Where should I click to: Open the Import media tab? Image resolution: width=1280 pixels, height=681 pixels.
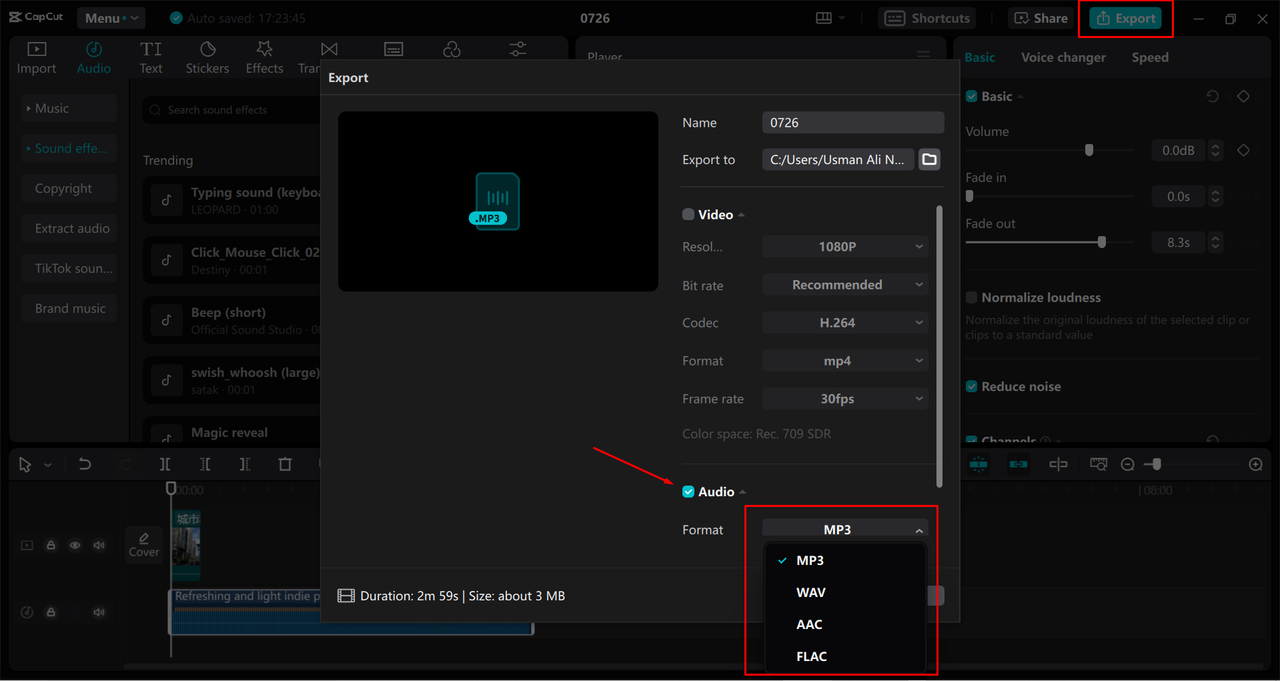pos(36,58)
